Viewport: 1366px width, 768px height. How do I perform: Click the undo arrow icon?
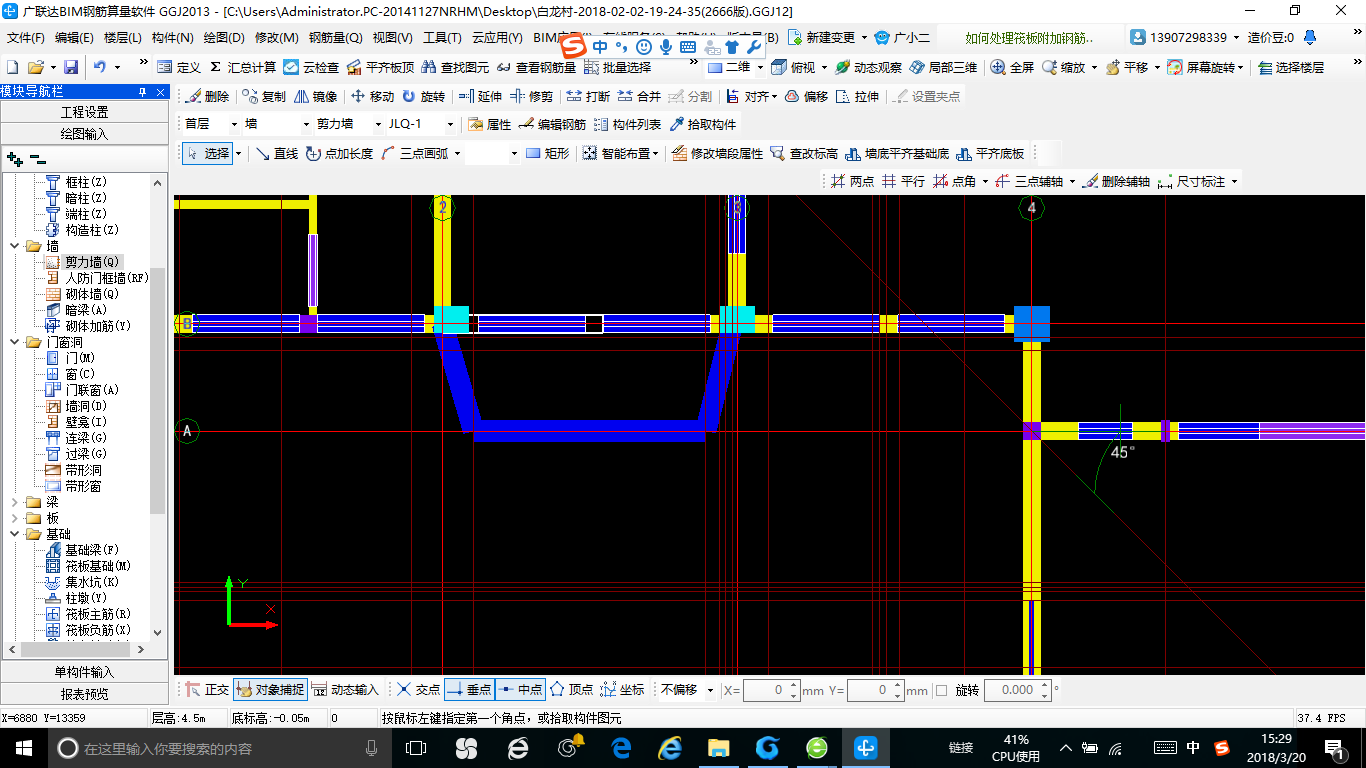click(100, 67)
